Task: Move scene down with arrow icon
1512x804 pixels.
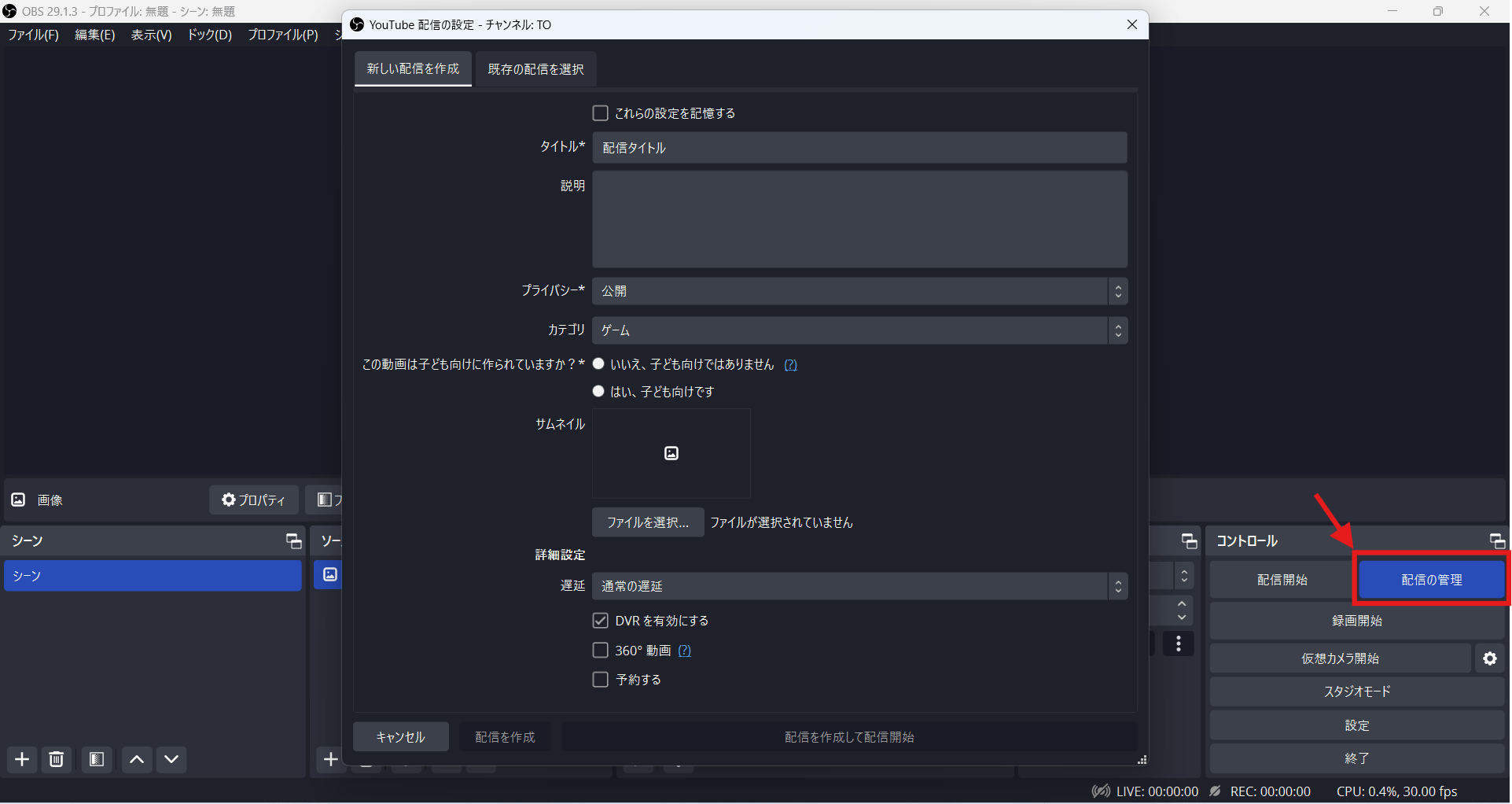Action: pyautogui.click(x=171, y=759)
